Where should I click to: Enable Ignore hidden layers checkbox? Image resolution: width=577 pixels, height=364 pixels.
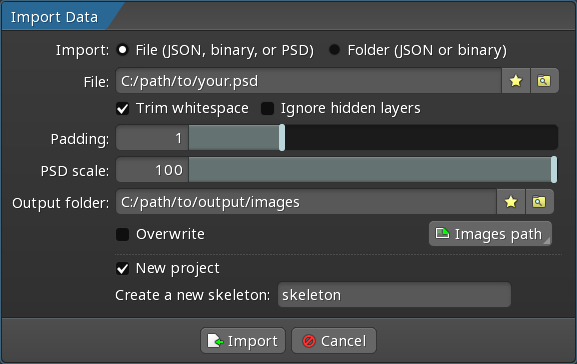pos(267,109)
